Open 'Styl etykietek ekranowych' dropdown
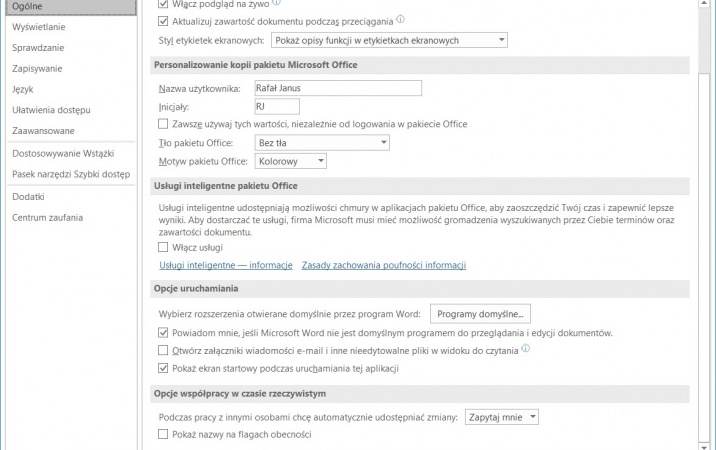 tap(390, 40)
